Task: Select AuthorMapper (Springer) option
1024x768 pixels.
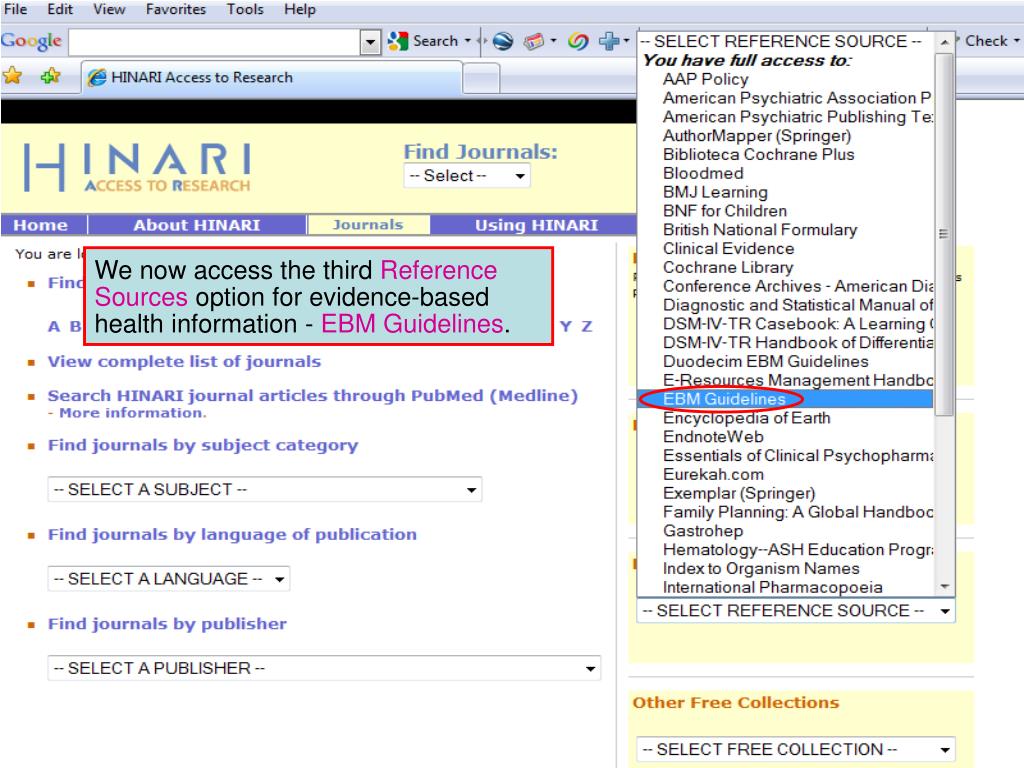Action: click(785, 135)
